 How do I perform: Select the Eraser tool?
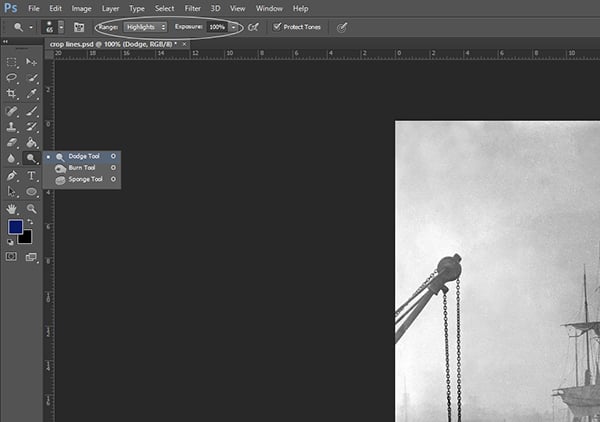(11, 143)
